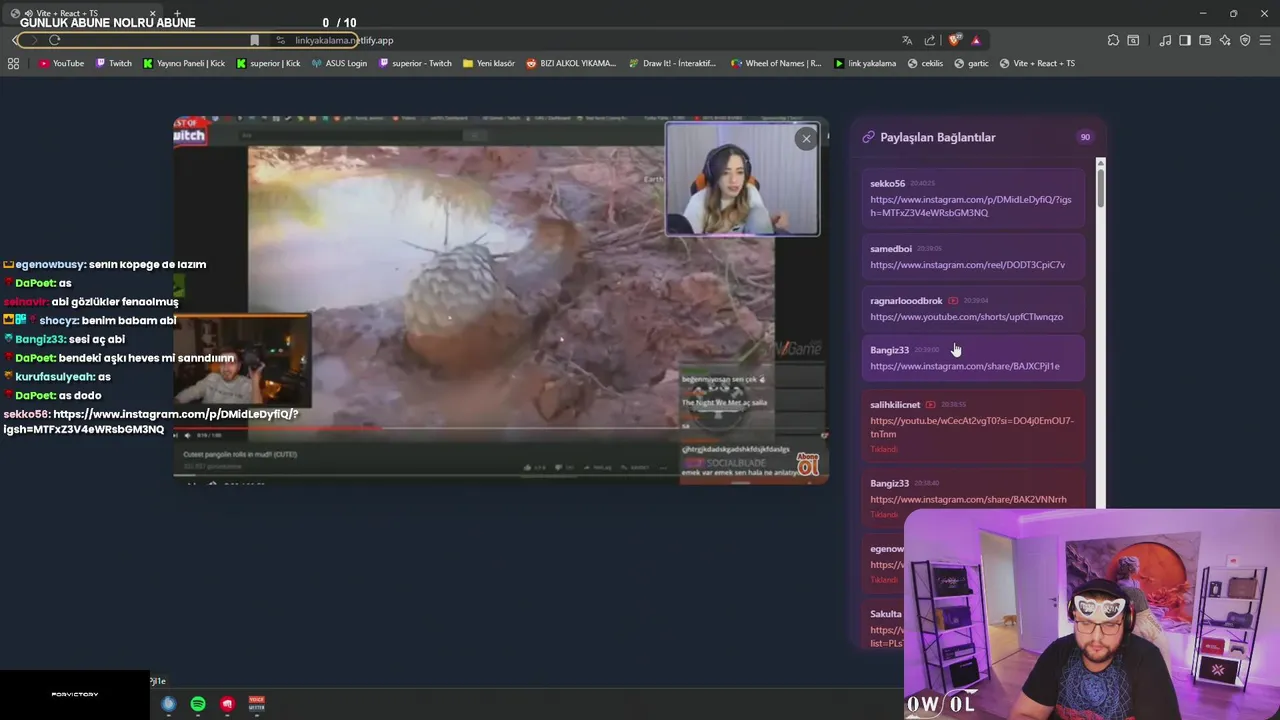This screenshot has height=720, width=1280.
Task: Open the Brave Wallet icon
Action: point(1205,40)
